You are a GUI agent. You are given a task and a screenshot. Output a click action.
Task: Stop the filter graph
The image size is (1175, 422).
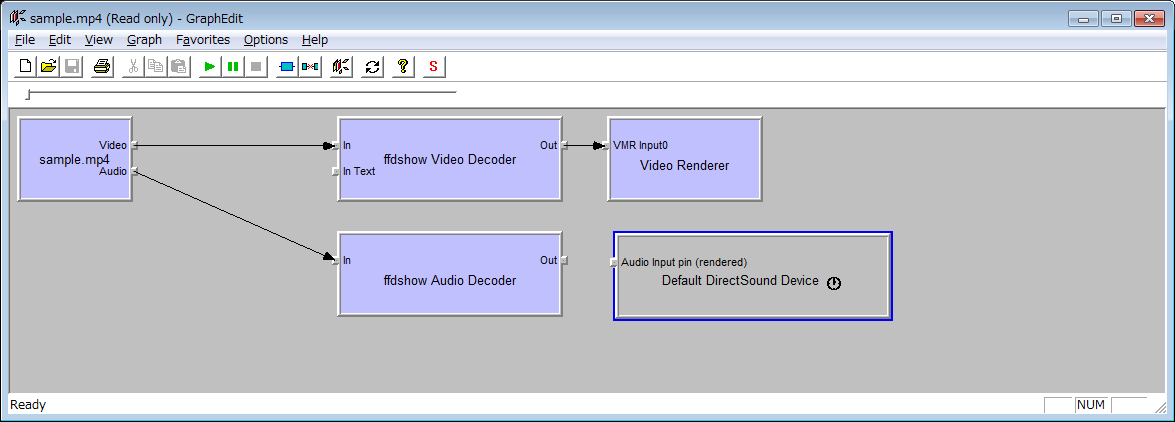256,67
